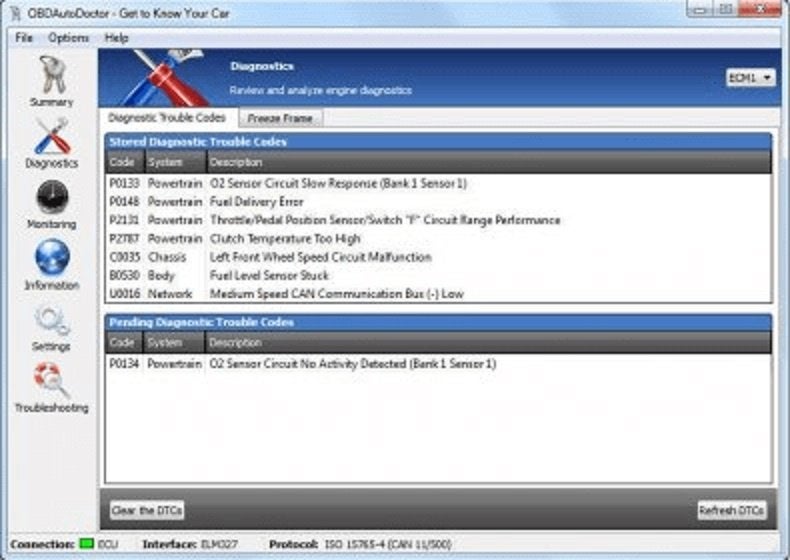Viewport: 790px width, 560px height.
Task: Open the Monitoring gauge icon
Action: [52, 197]
